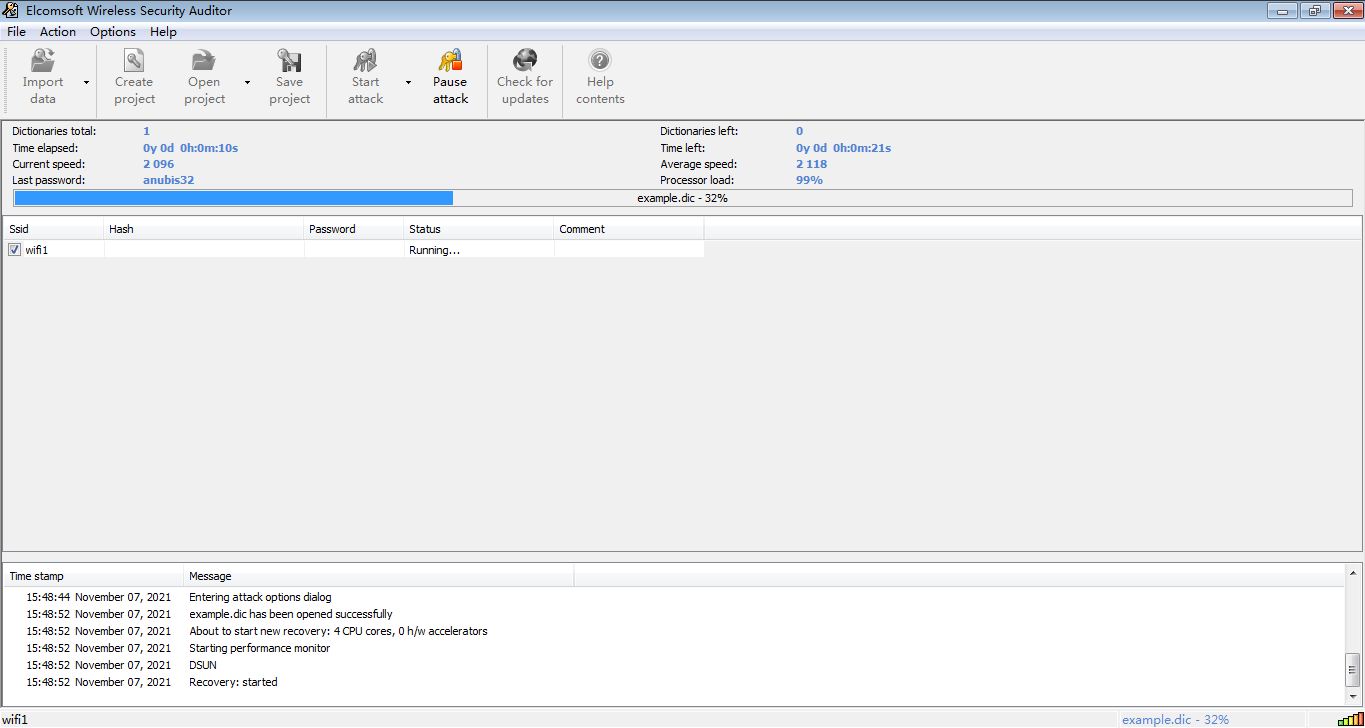
Task: Expand the Import data dropdown arrow
Action: pos(86,83)
